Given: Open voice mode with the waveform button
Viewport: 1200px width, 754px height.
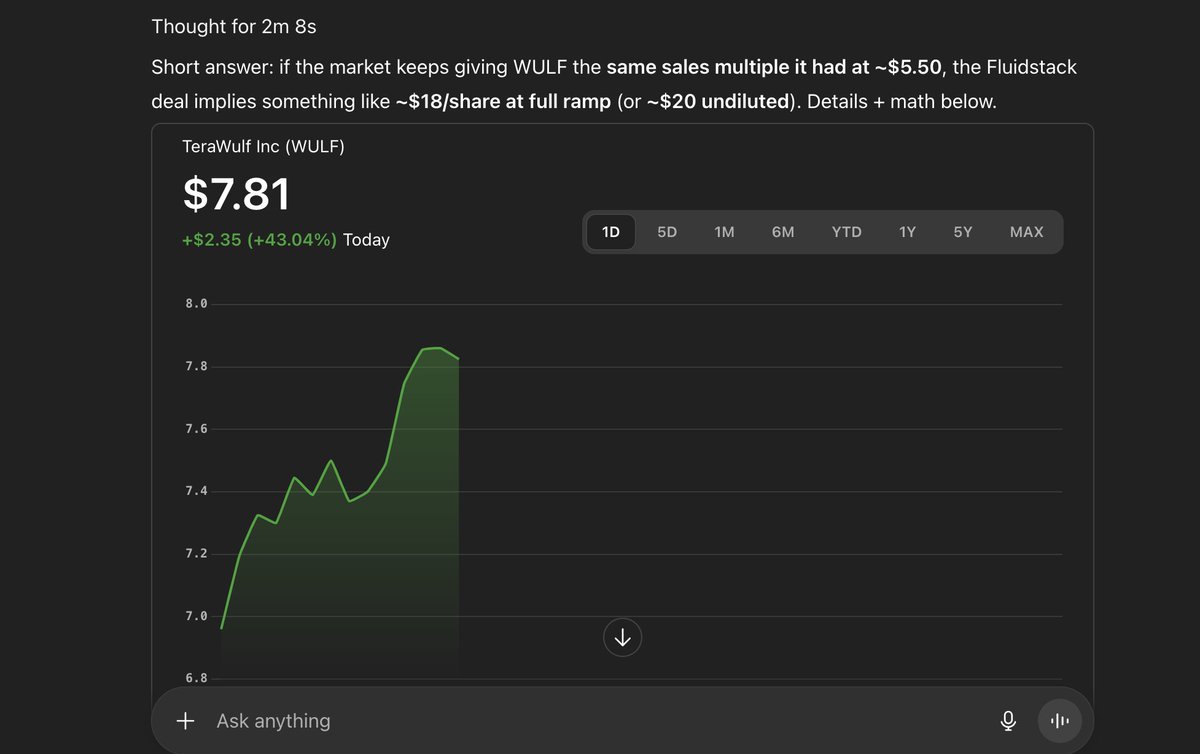Looking at the screenshot, I should click(1060, 721).
